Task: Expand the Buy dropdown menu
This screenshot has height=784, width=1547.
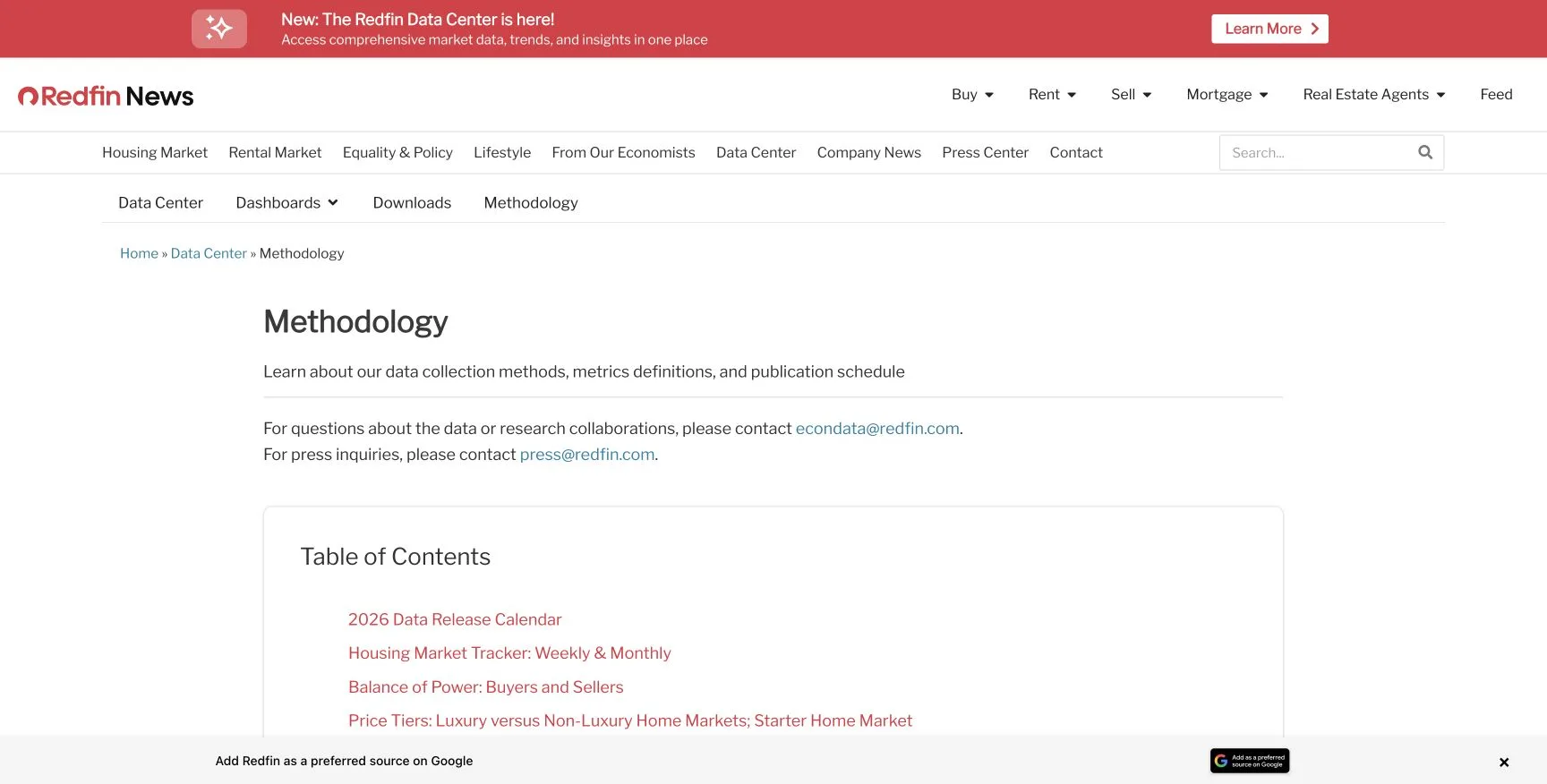Action: tap(972, 94)
